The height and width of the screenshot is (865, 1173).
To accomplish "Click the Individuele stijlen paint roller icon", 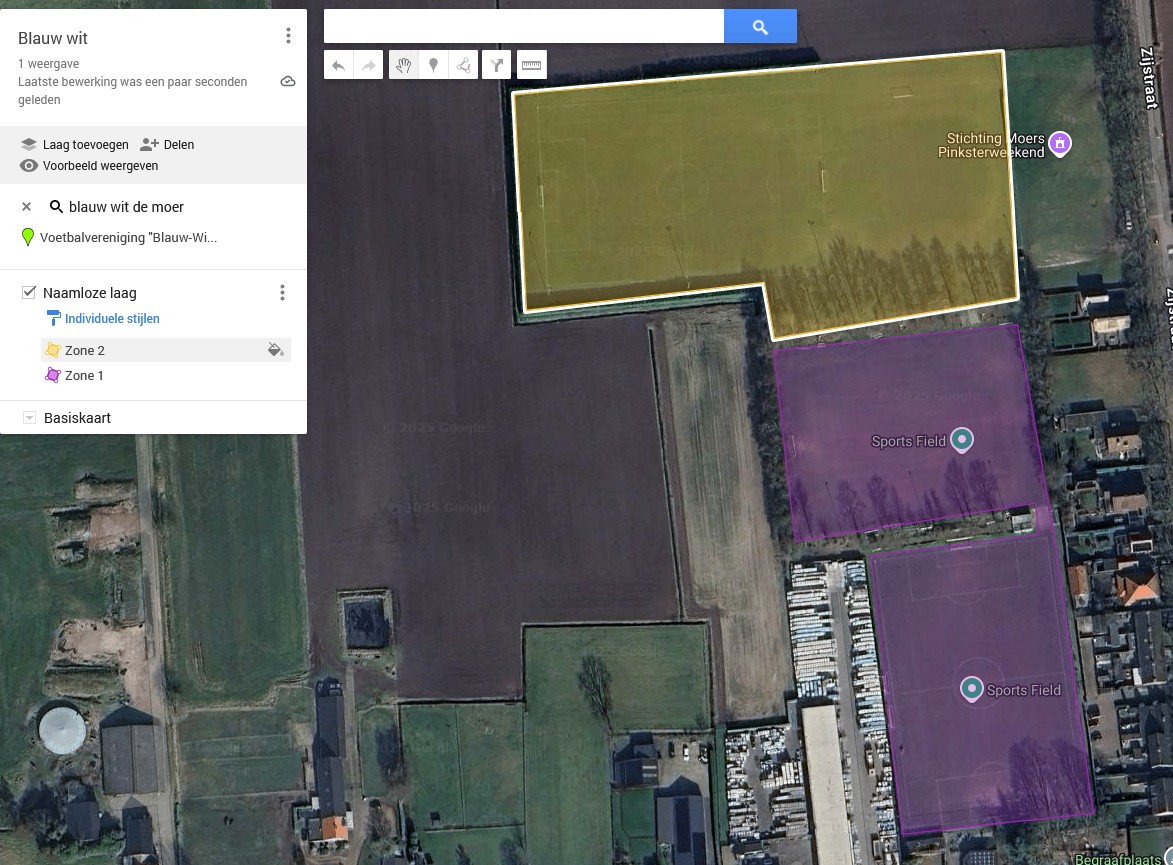I will [53, 318].
